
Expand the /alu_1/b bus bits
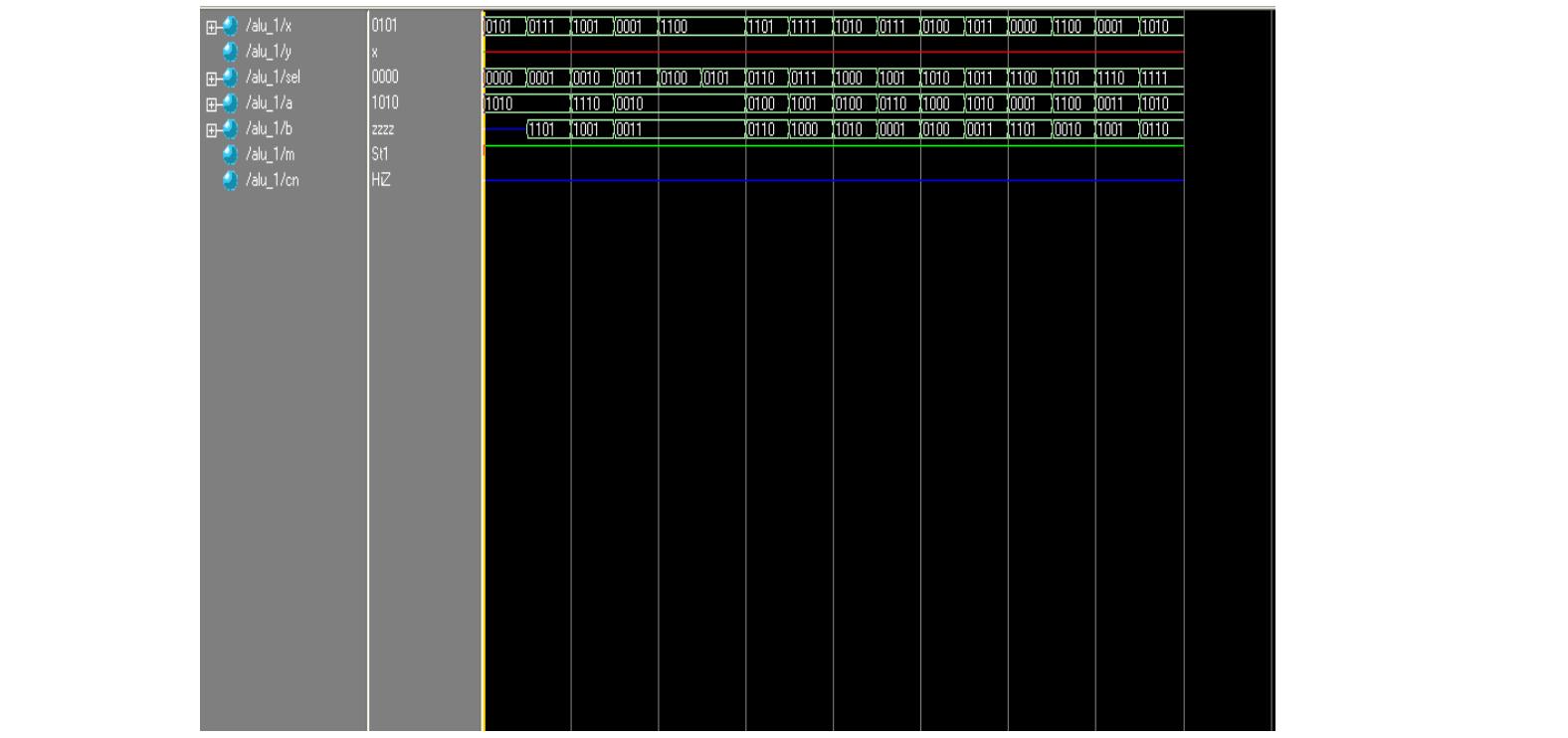point(211,130)
